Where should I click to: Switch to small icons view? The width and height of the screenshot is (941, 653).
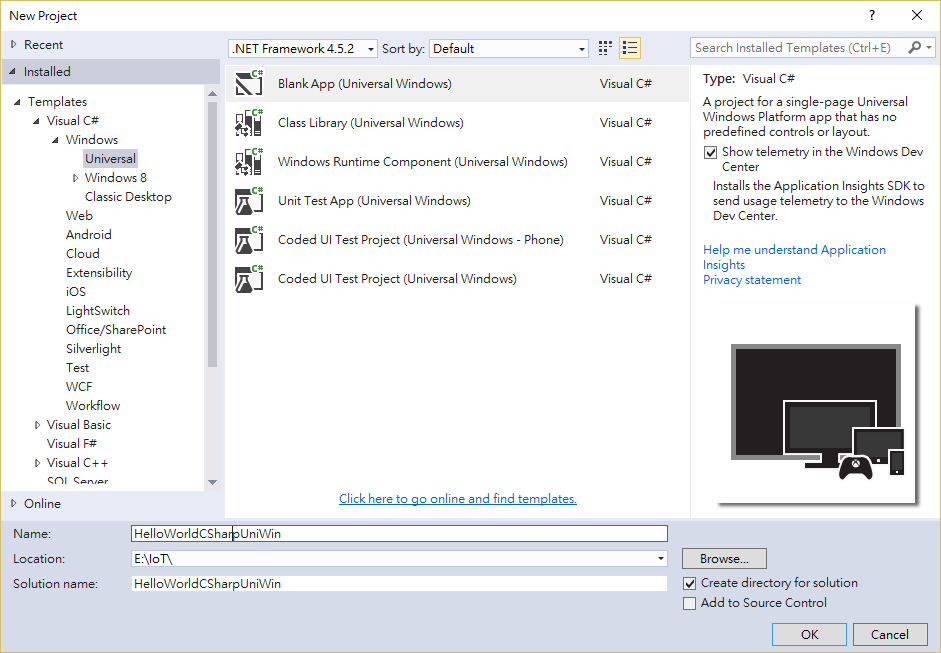tap(605, 48)
